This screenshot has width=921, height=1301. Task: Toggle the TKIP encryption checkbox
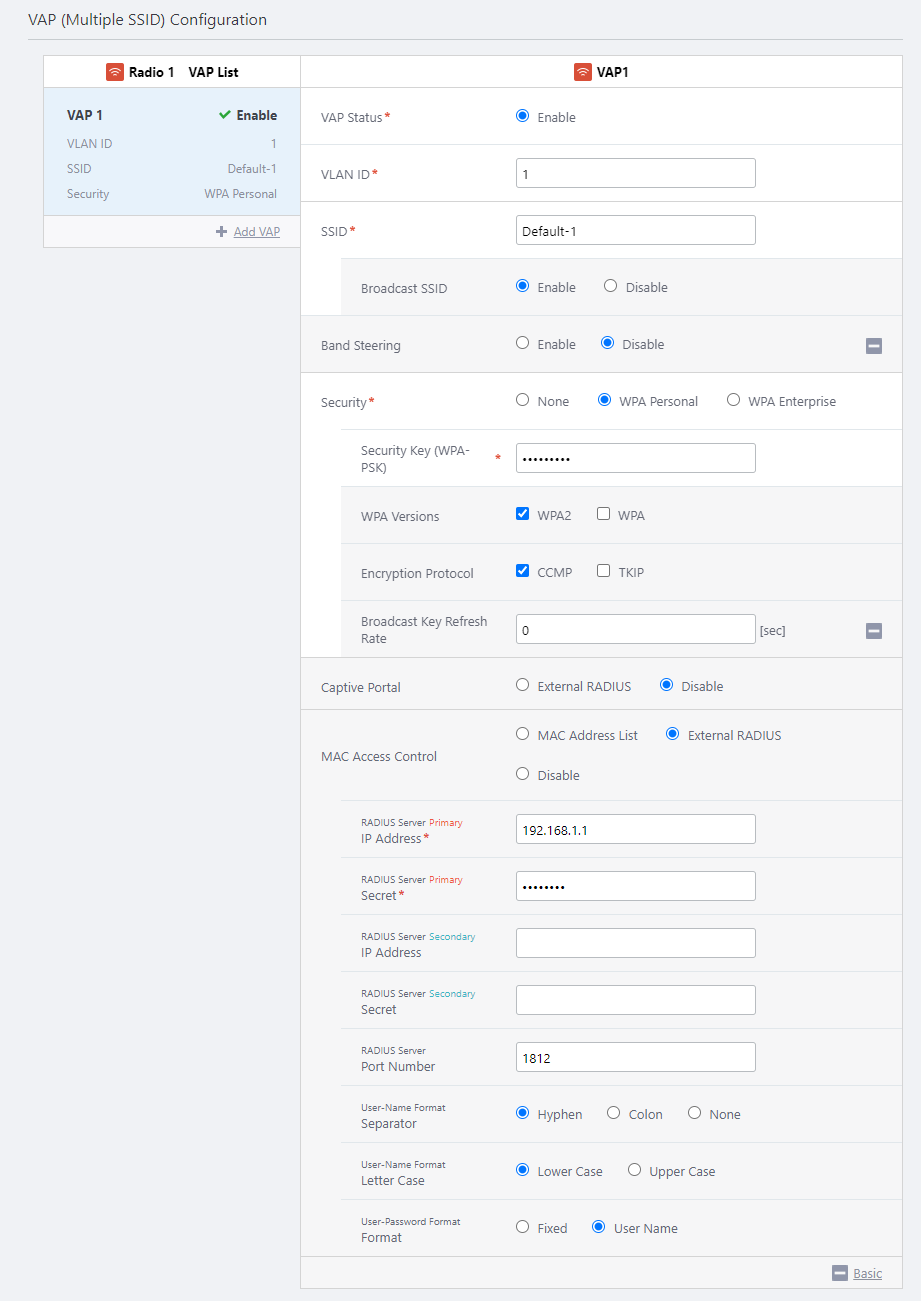click(603, 571)
